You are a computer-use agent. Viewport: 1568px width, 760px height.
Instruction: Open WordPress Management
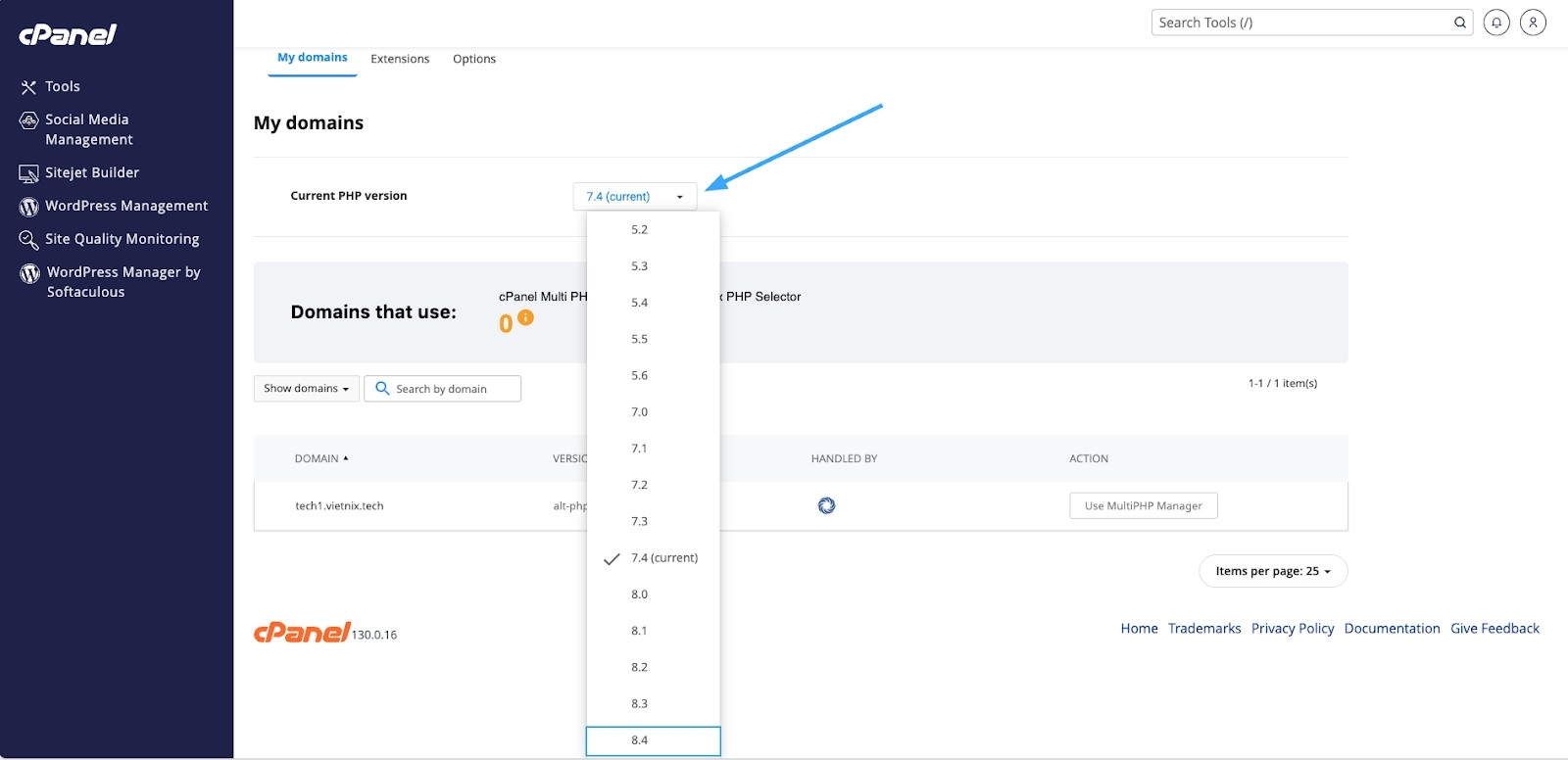pos(125,206)
